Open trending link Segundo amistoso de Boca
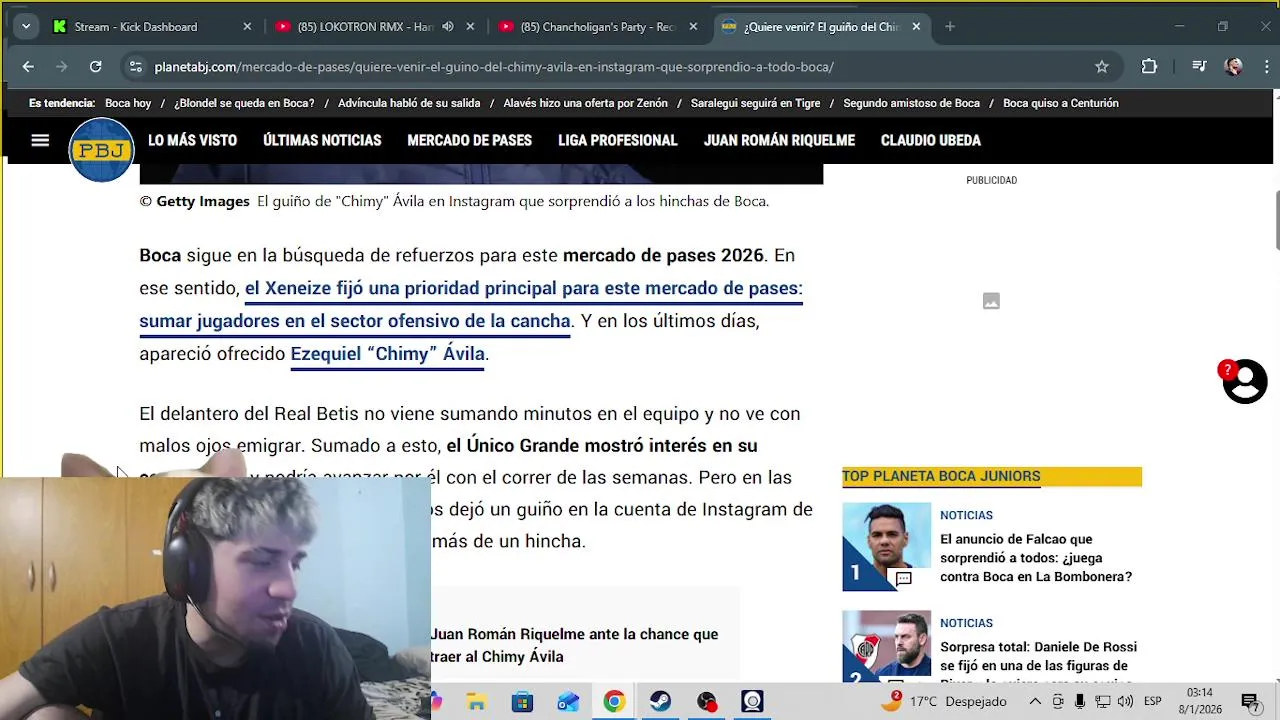This screenshot has height=720, width=1280. 911,103
